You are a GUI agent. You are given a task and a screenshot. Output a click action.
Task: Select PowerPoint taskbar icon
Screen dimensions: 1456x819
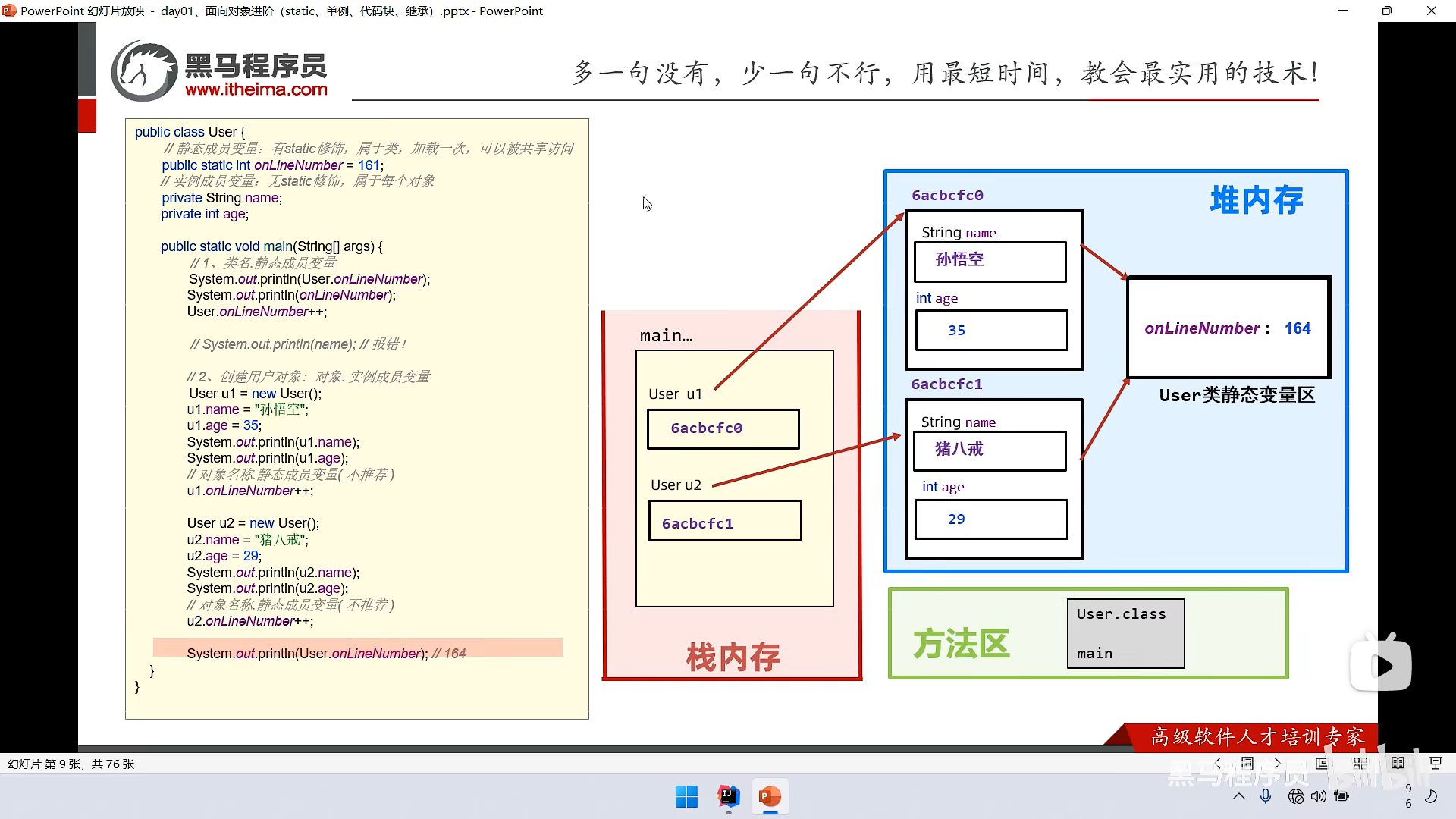[770, 797]
